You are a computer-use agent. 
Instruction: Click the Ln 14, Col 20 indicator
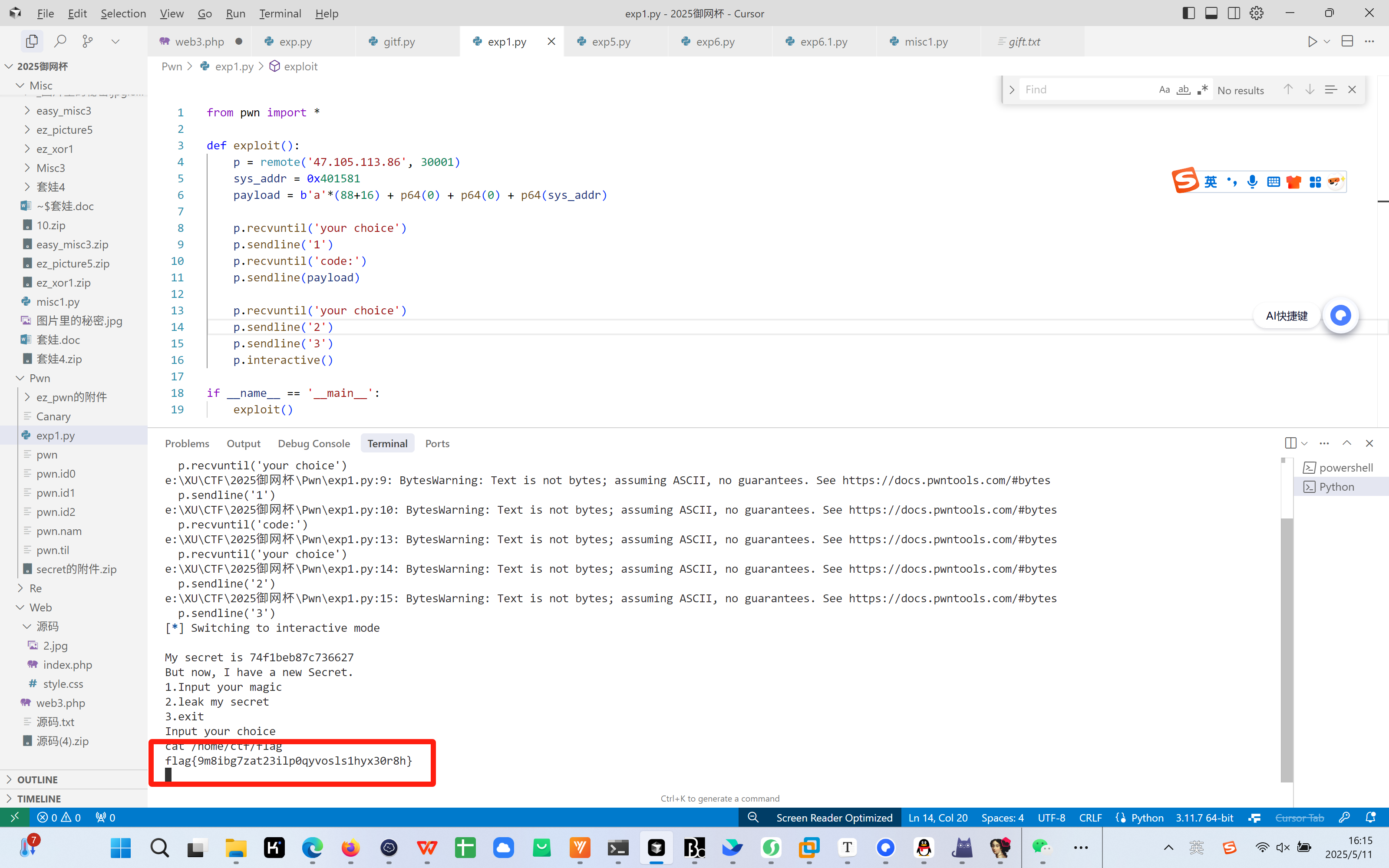pyautogui.click(x=938, y=818)
